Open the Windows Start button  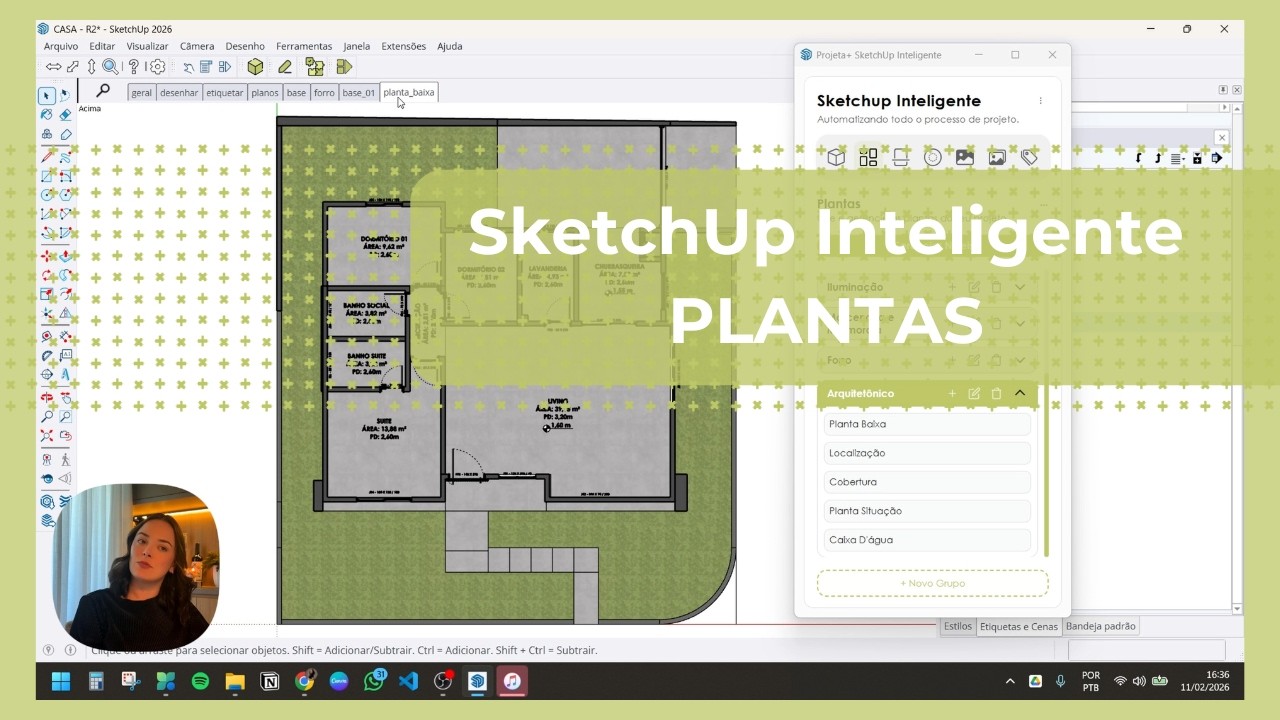61,681
